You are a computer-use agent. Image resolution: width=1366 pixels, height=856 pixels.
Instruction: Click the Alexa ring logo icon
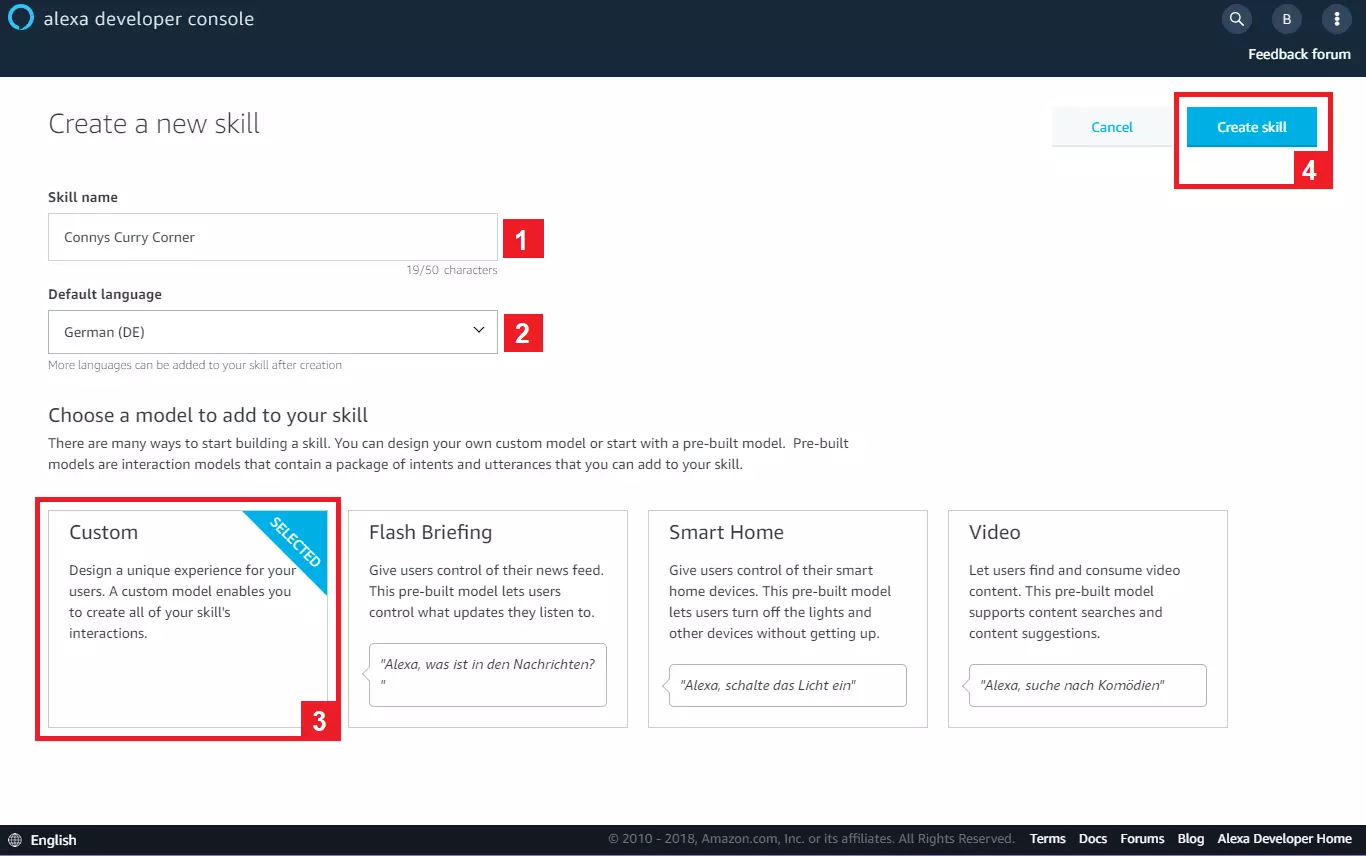point(22,18)
